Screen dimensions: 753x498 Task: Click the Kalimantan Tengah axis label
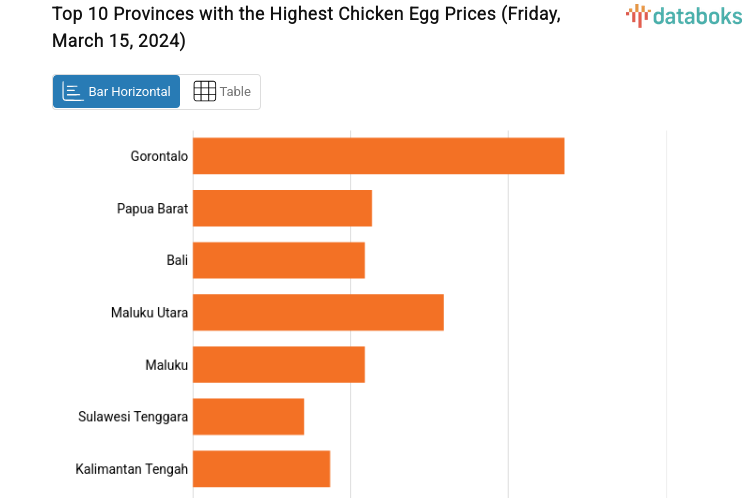(x=131, y=468)
